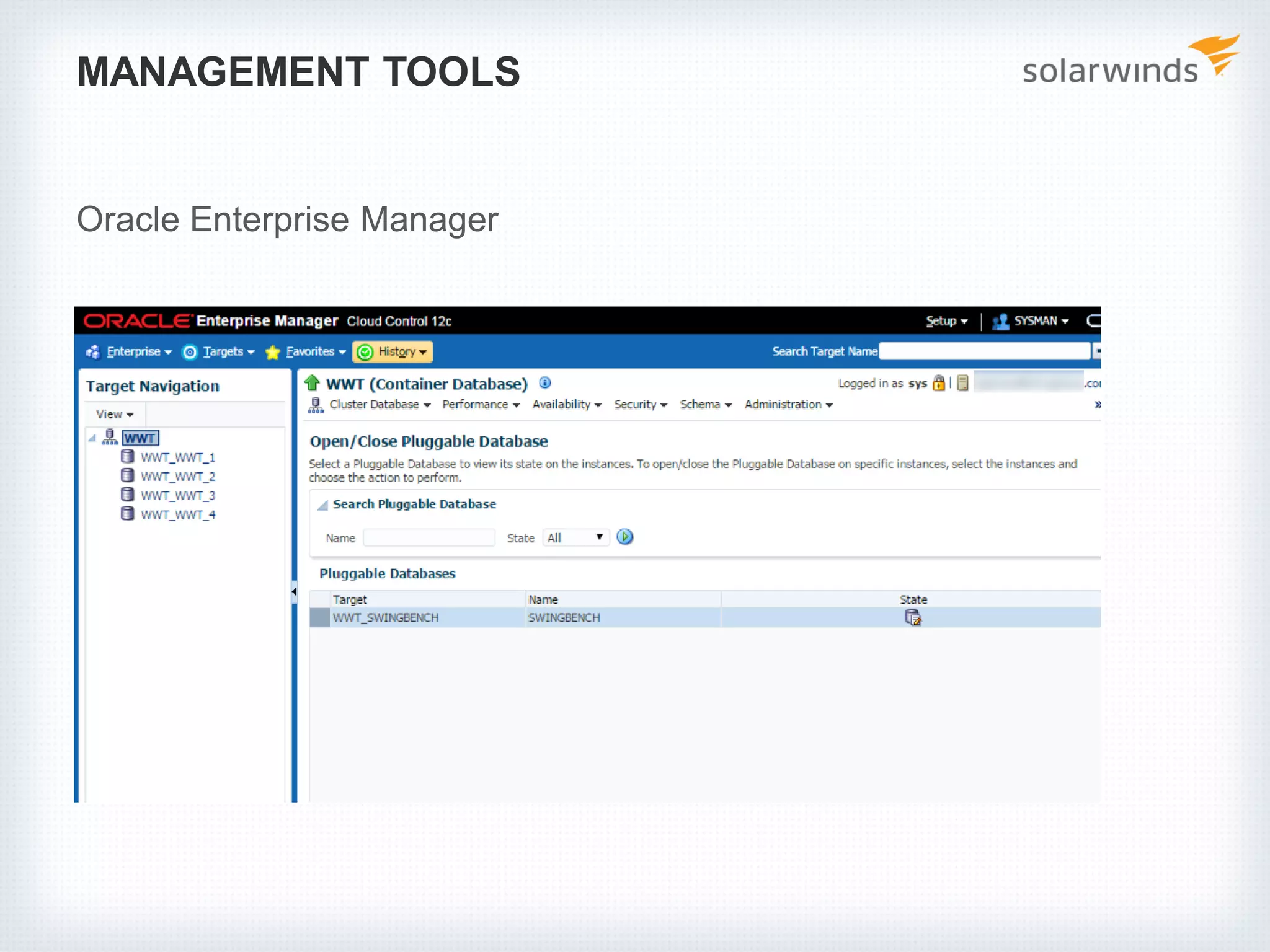Viewport: 1270px width, 952px height.
Task: Click the lock icon next to sys
Action: tap(939, 383)
